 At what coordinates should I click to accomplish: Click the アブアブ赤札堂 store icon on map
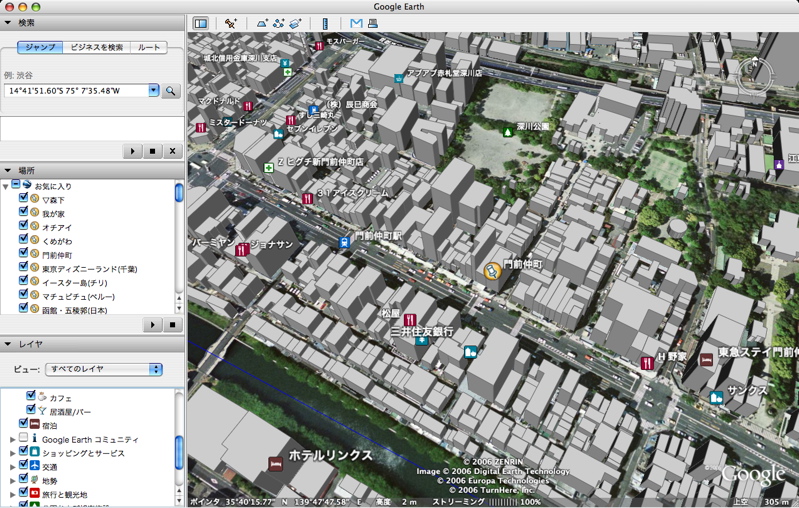(x=398, y=78)
